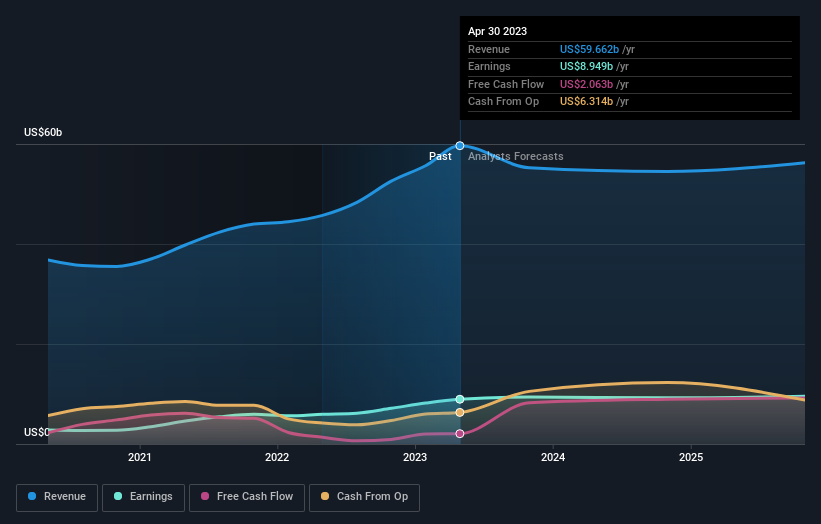Click the US$60b y-axis label

coord(43,132)
